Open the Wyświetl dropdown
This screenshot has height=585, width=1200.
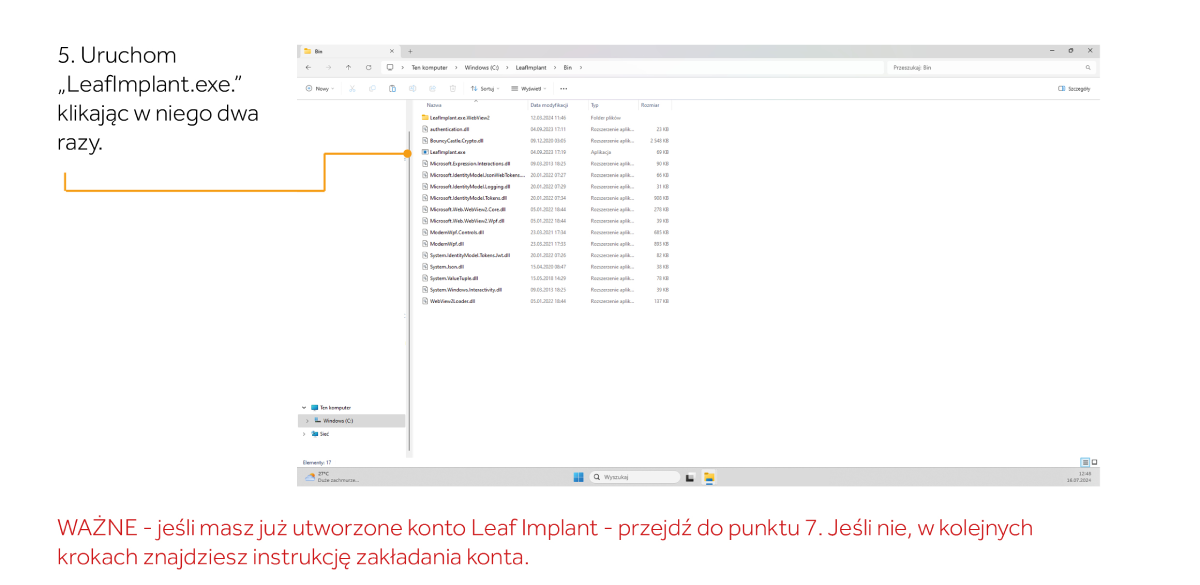528,88
